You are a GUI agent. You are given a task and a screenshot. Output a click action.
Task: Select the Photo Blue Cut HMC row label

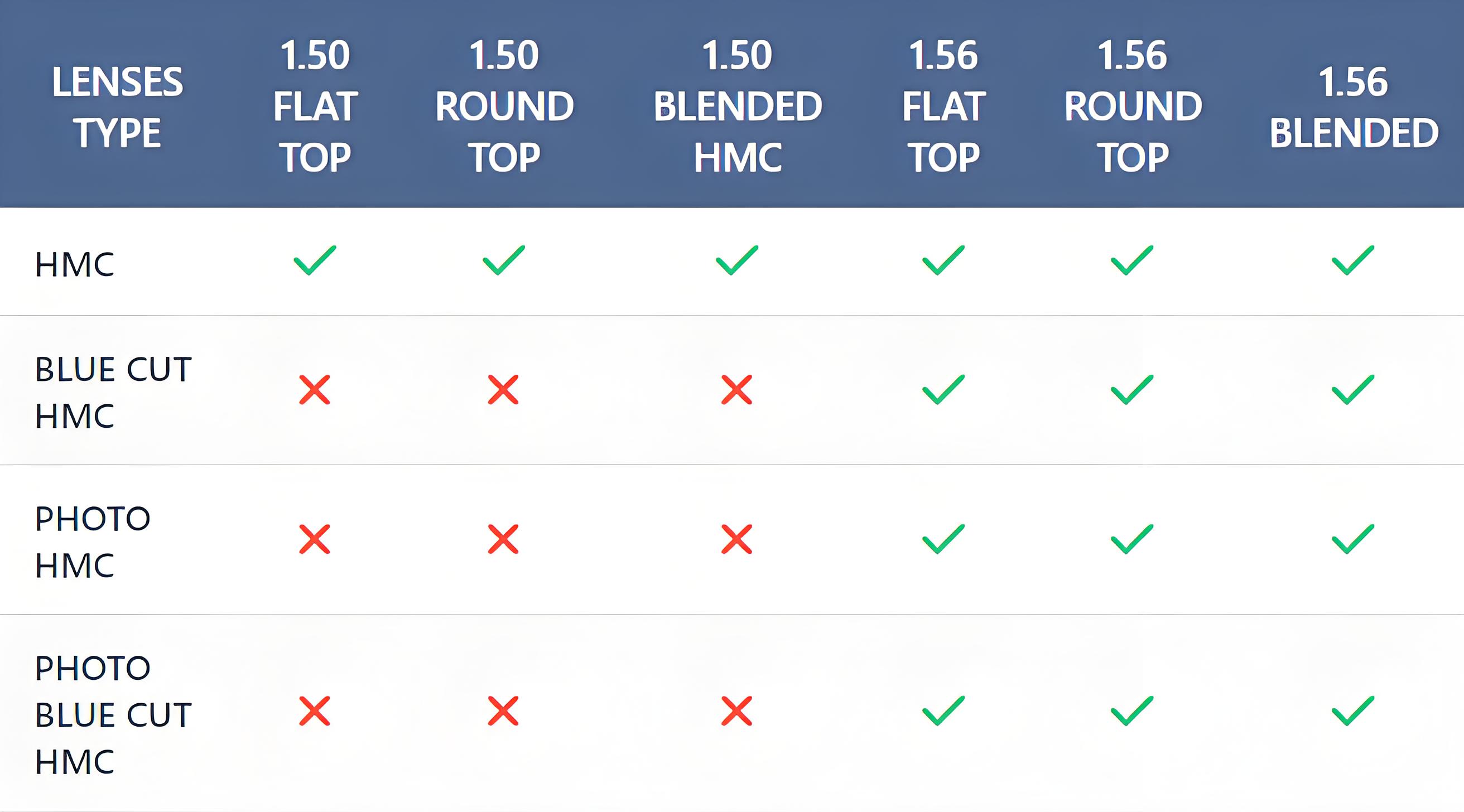[x=113, y=714]
